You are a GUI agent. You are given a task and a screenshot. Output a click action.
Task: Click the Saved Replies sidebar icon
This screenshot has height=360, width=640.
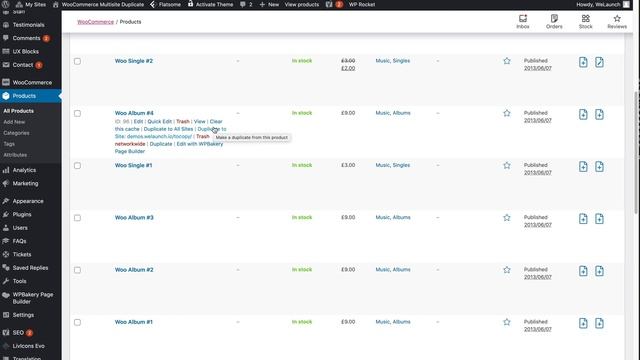pos(6,268)
